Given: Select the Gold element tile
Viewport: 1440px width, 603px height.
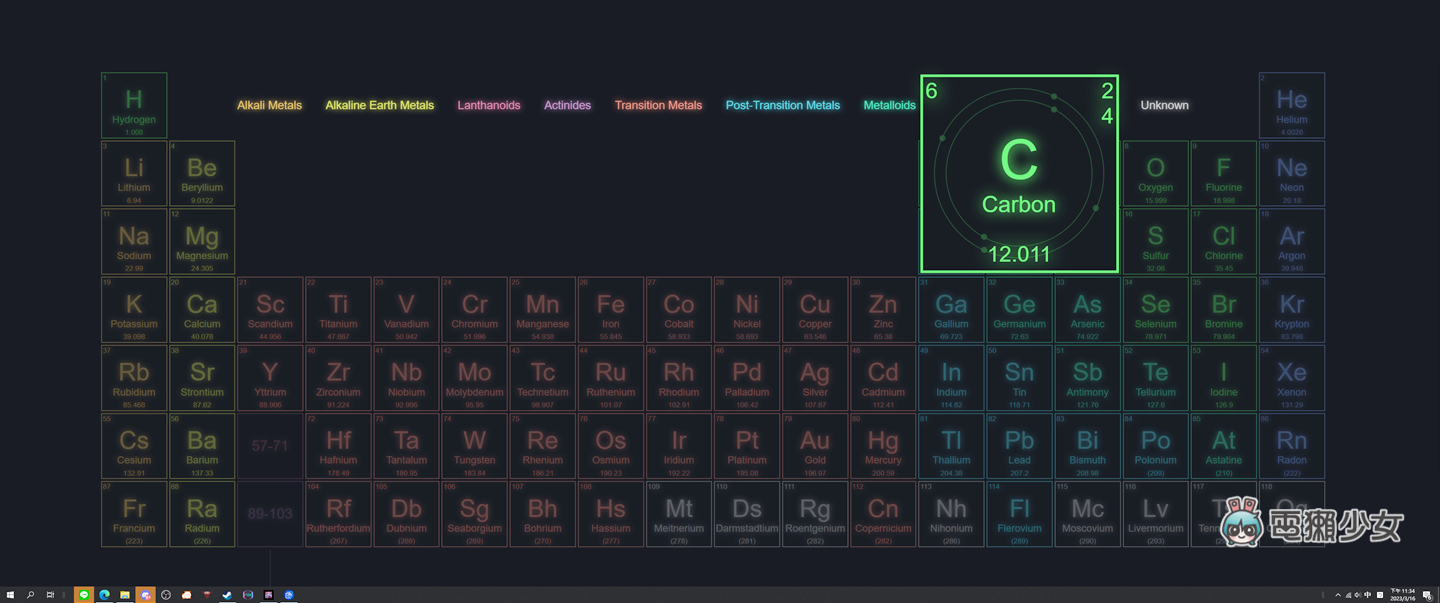Looking at the screenshot, I should pos(814,445).
